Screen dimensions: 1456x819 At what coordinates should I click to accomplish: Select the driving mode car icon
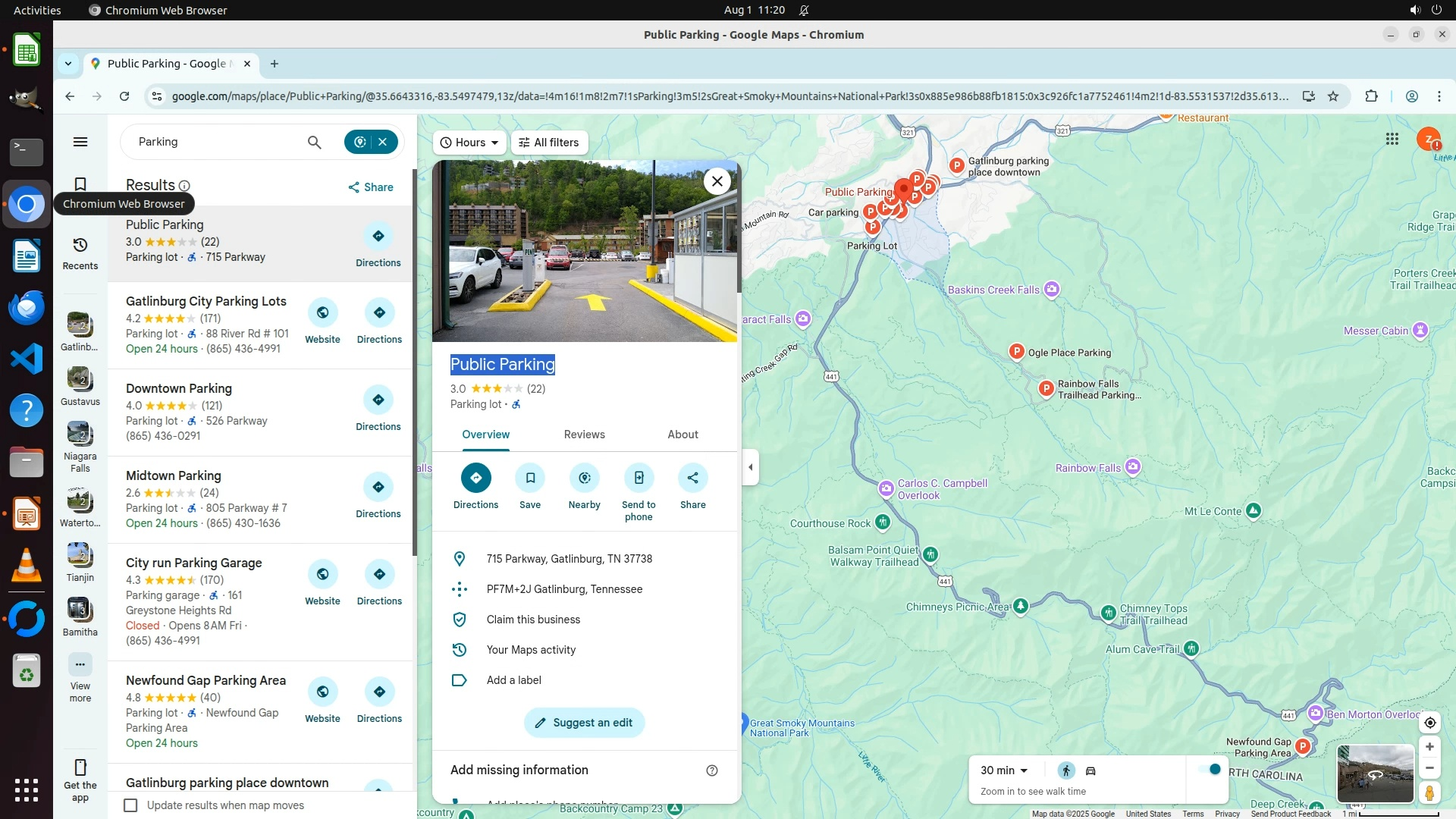(x=1090, y=770)
